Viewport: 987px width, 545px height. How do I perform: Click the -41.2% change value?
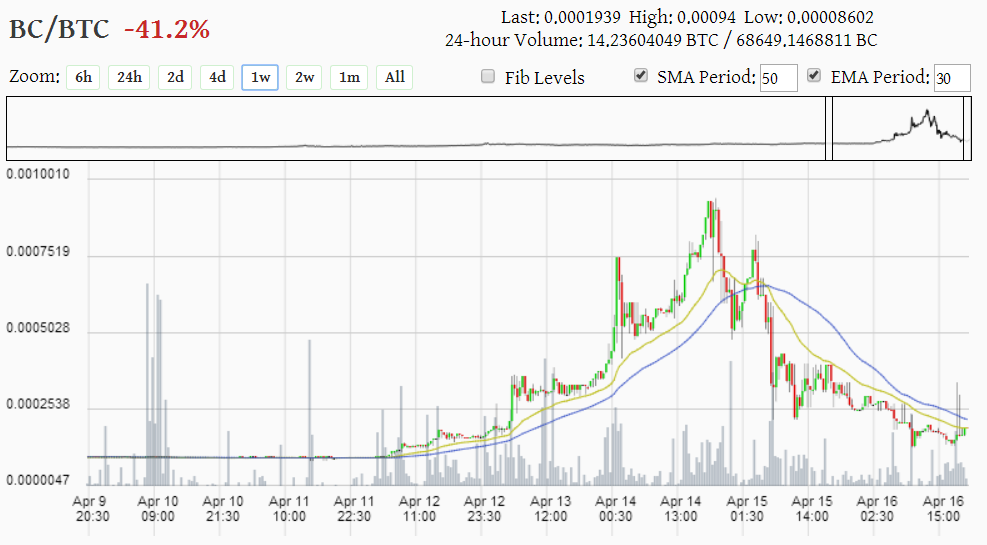tap(167, 29)
